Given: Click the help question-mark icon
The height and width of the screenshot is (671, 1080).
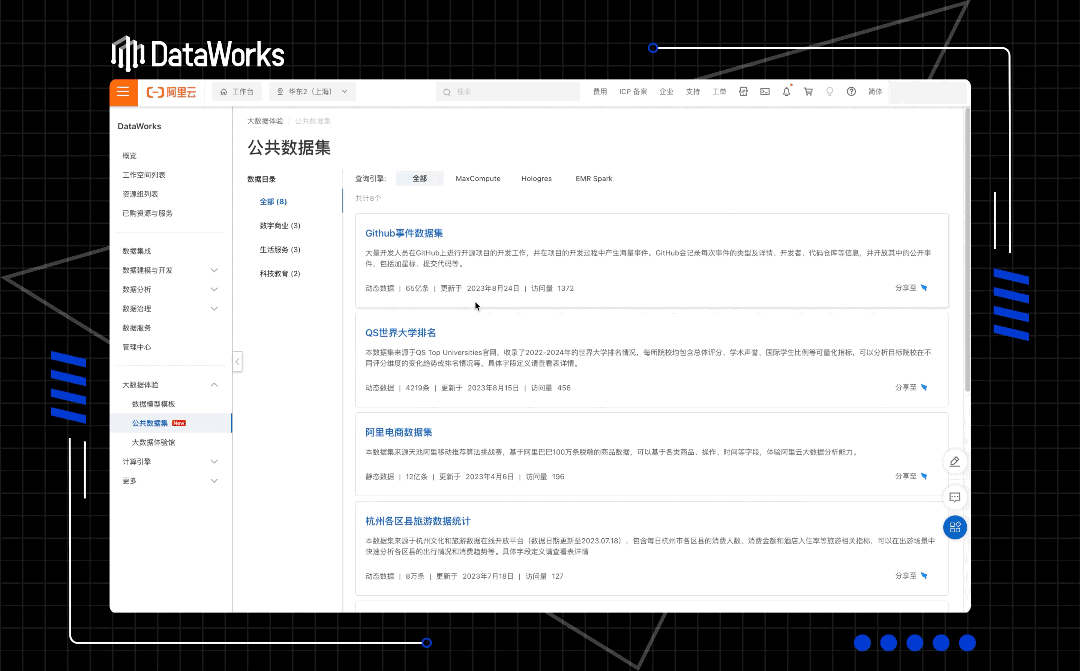Looking at the screenshot, I should (x=851, y=91).
